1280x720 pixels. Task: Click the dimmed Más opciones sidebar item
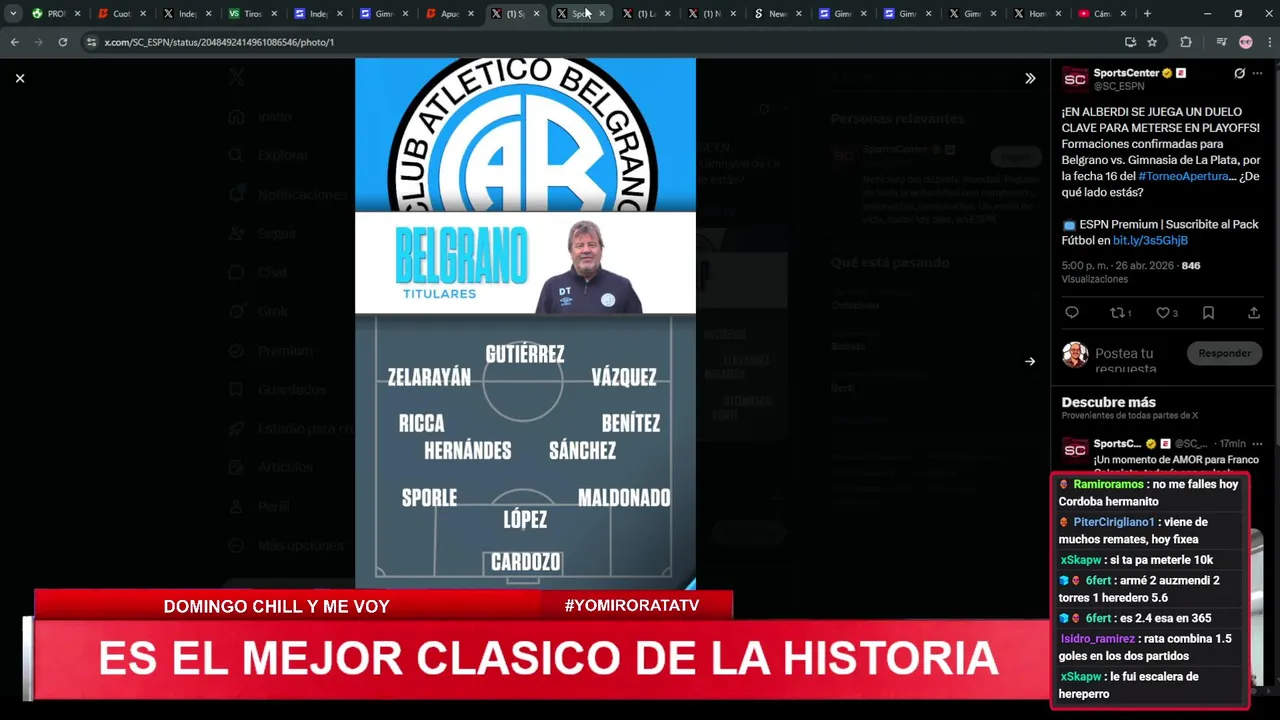pyautogui.click(x=286, y=545)
